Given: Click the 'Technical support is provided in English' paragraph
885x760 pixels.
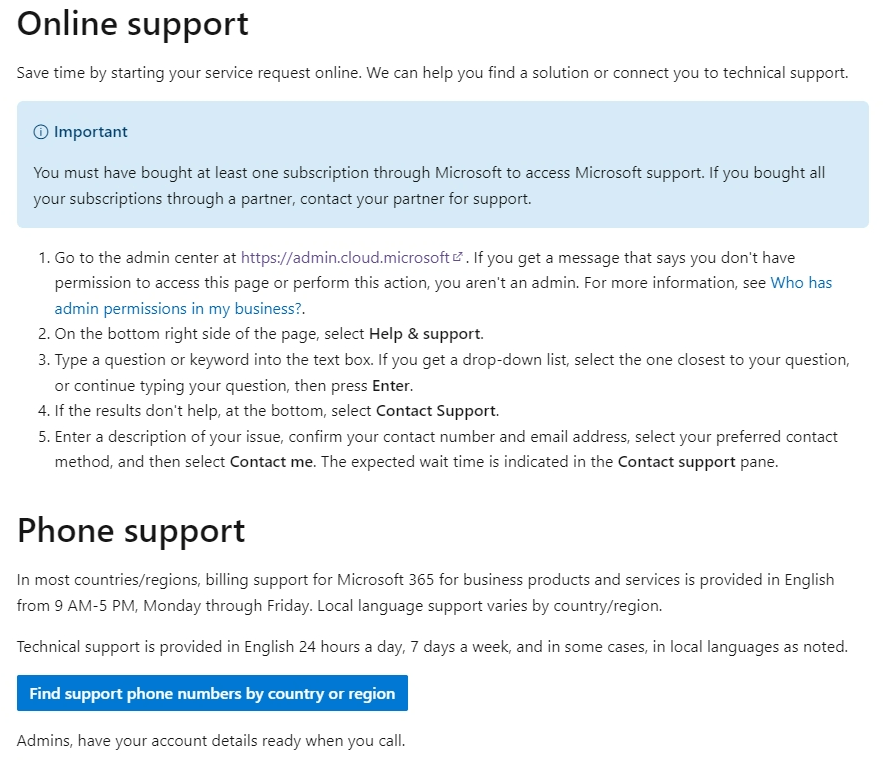Looking at the screenshot, I should pyautogui.click(x=432, y=647).
